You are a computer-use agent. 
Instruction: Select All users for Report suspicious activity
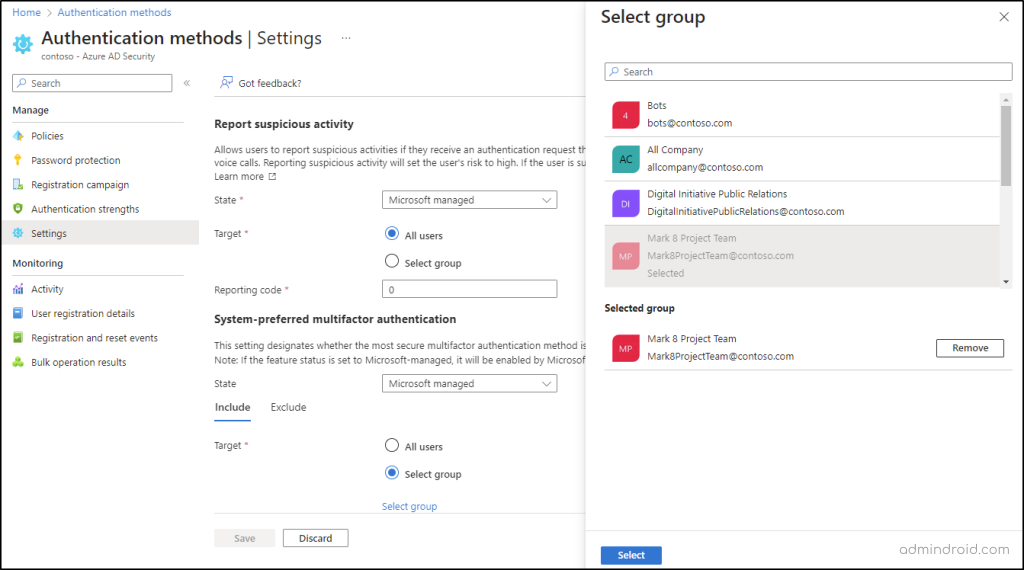click(392, 234)
